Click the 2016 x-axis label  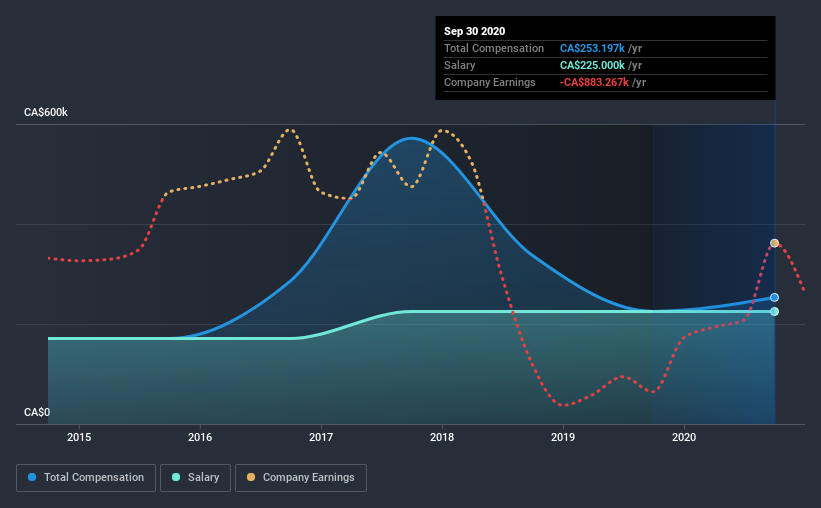pyautogui.click(x=200, y=437)
